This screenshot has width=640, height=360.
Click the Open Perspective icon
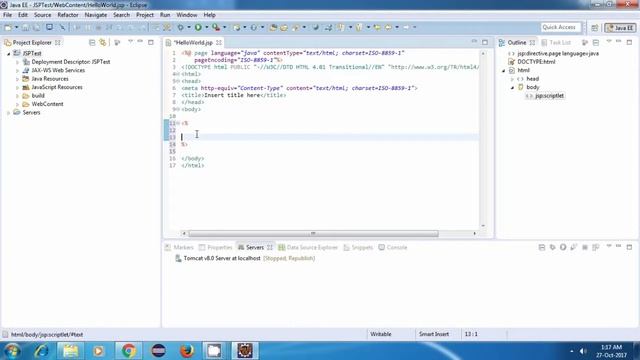(594, 27)
